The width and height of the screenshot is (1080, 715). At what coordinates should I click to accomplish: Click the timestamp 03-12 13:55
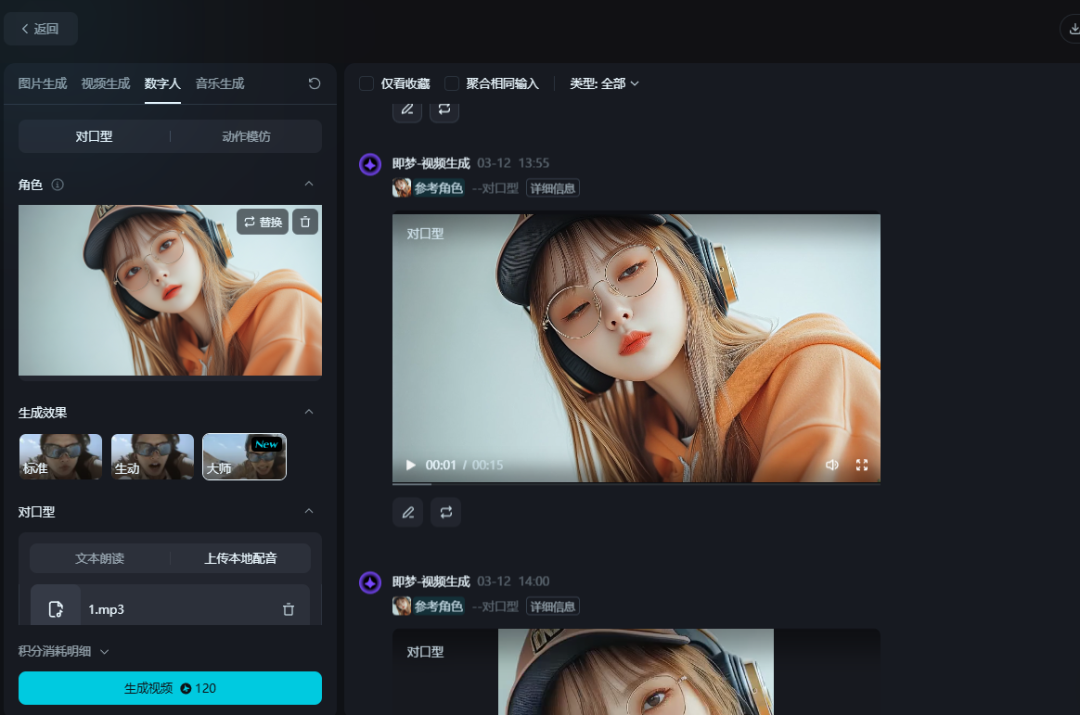pyautogui.click(x=513, y=163)
